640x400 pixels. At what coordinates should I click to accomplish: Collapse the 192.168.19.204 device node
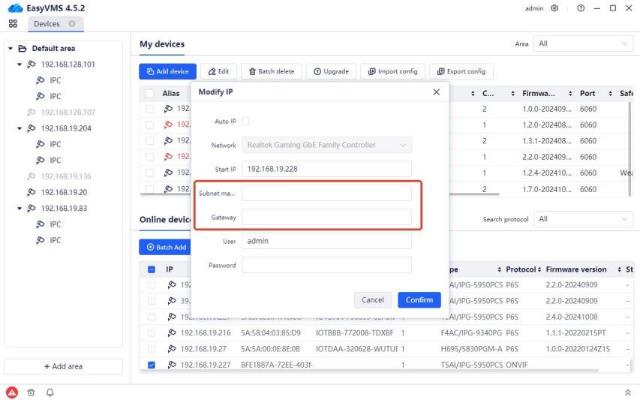click(x=20, y=128)
